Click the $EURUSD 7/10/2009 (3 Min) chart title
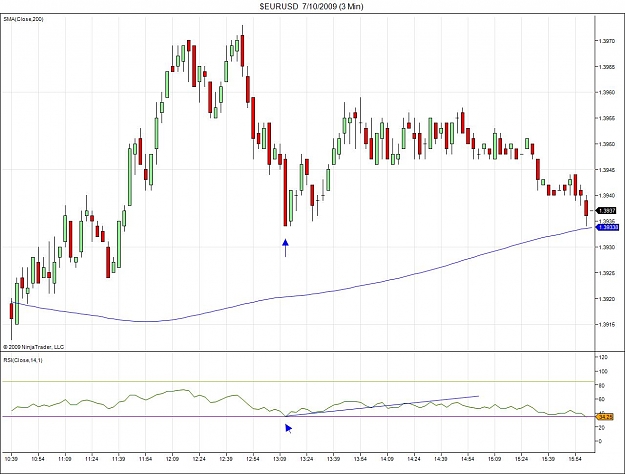Screen dimensions: 625x474 [311, 6]
